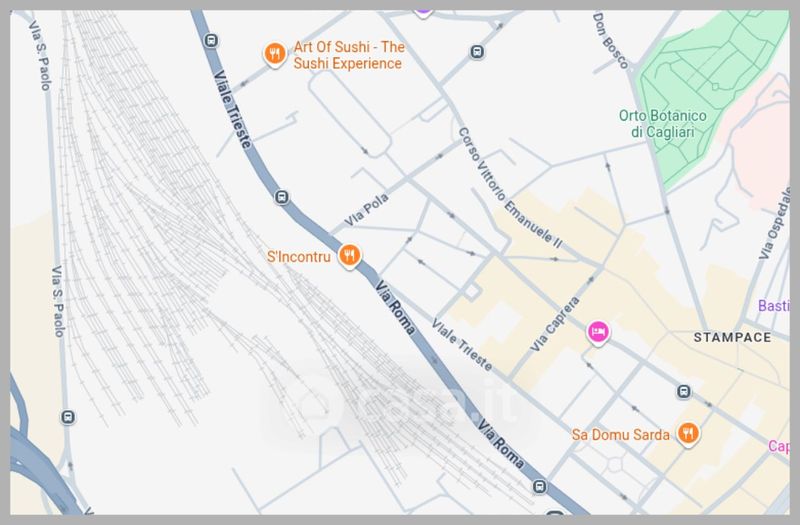The image size is (800, 525).
Task: Select bus stop icon left of Art Of Sushi
Action: tap(211, 40)
